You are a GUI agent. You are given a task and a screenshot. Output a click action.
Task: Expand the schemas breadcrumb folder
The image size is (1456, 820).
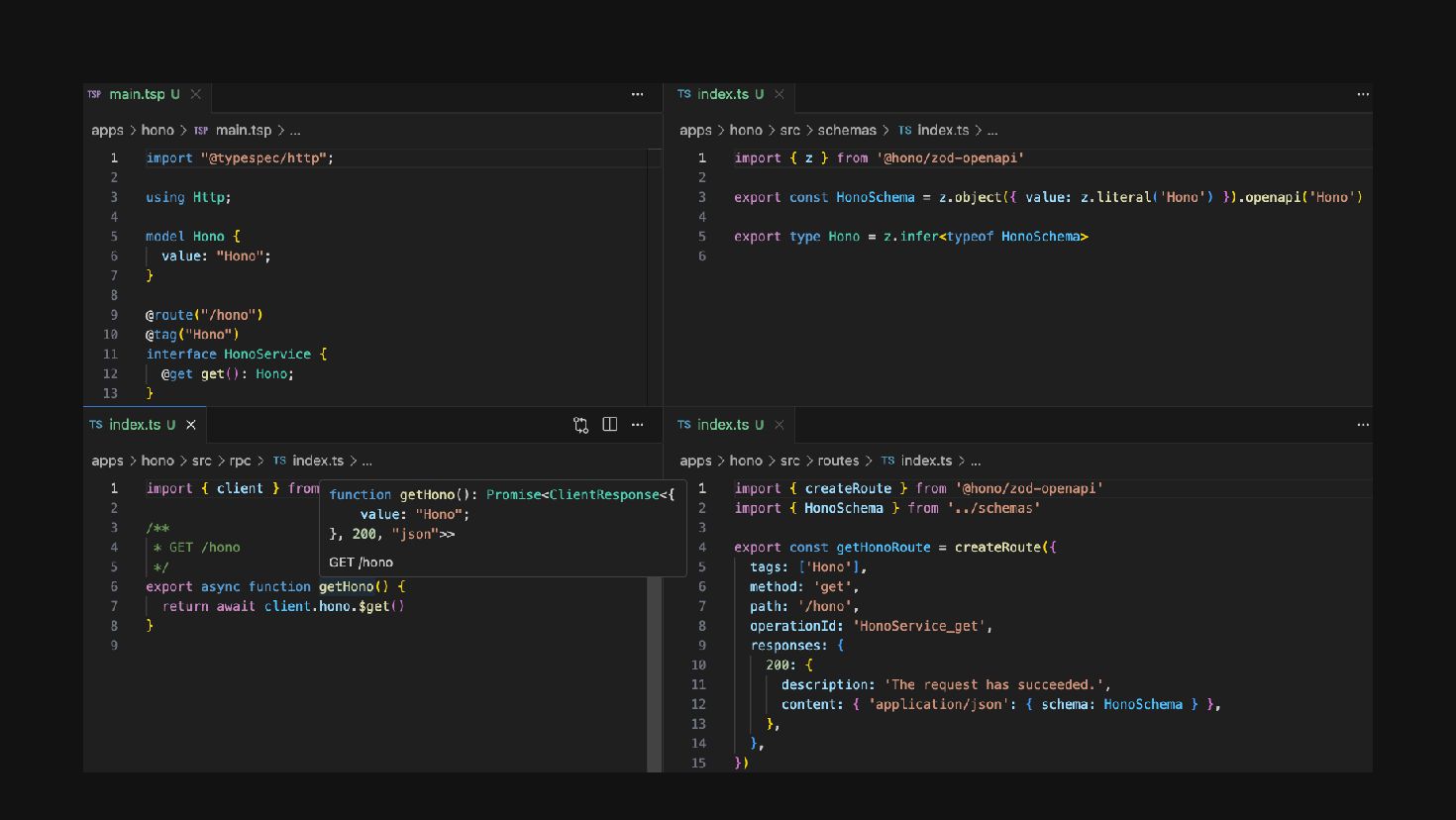[x=846, y=131]
